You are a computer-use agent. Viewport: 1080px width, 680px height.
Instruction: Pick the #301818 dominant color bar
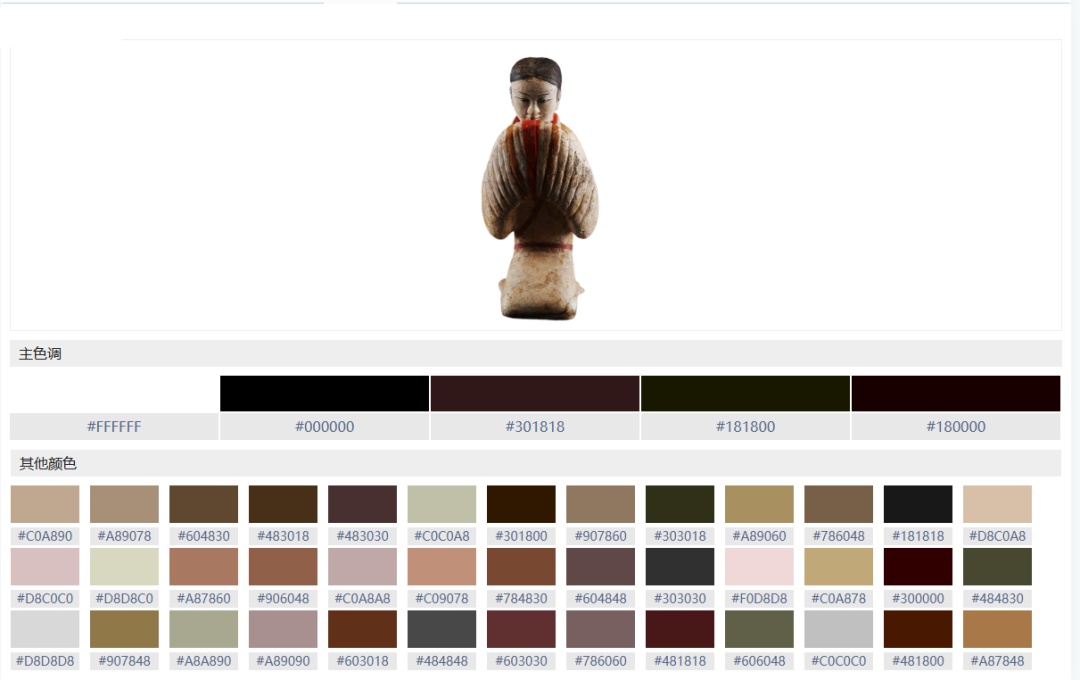click(x=535, y=393)
